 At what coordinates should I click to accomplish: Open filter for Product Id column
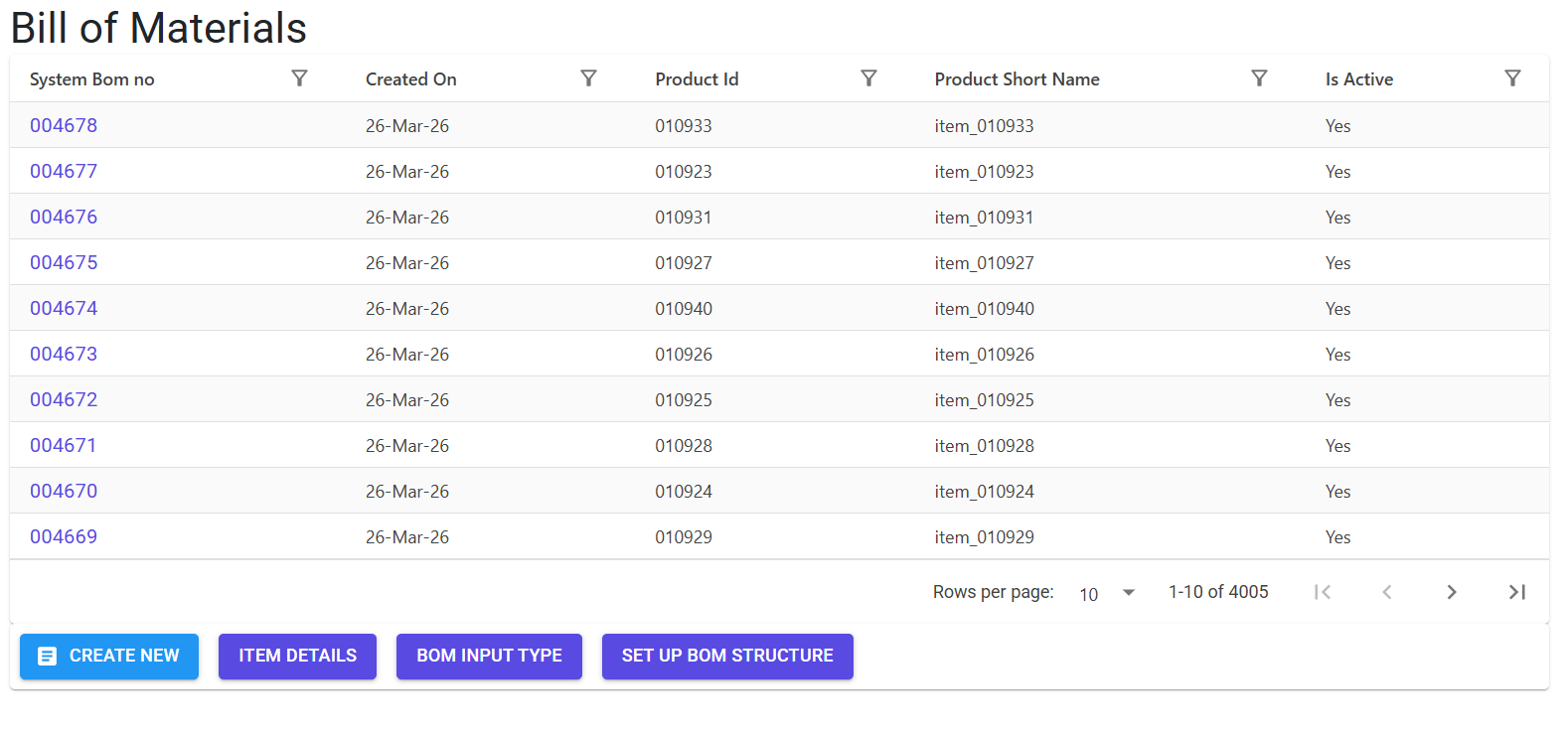(x=868, y=78)
